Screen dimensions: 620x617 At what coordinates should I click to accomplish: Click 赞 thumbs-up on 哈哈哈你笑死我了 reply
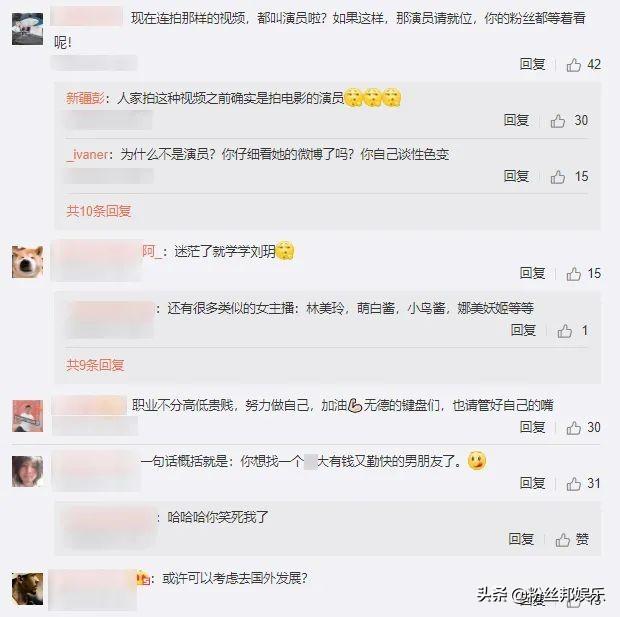pos(572,539)
